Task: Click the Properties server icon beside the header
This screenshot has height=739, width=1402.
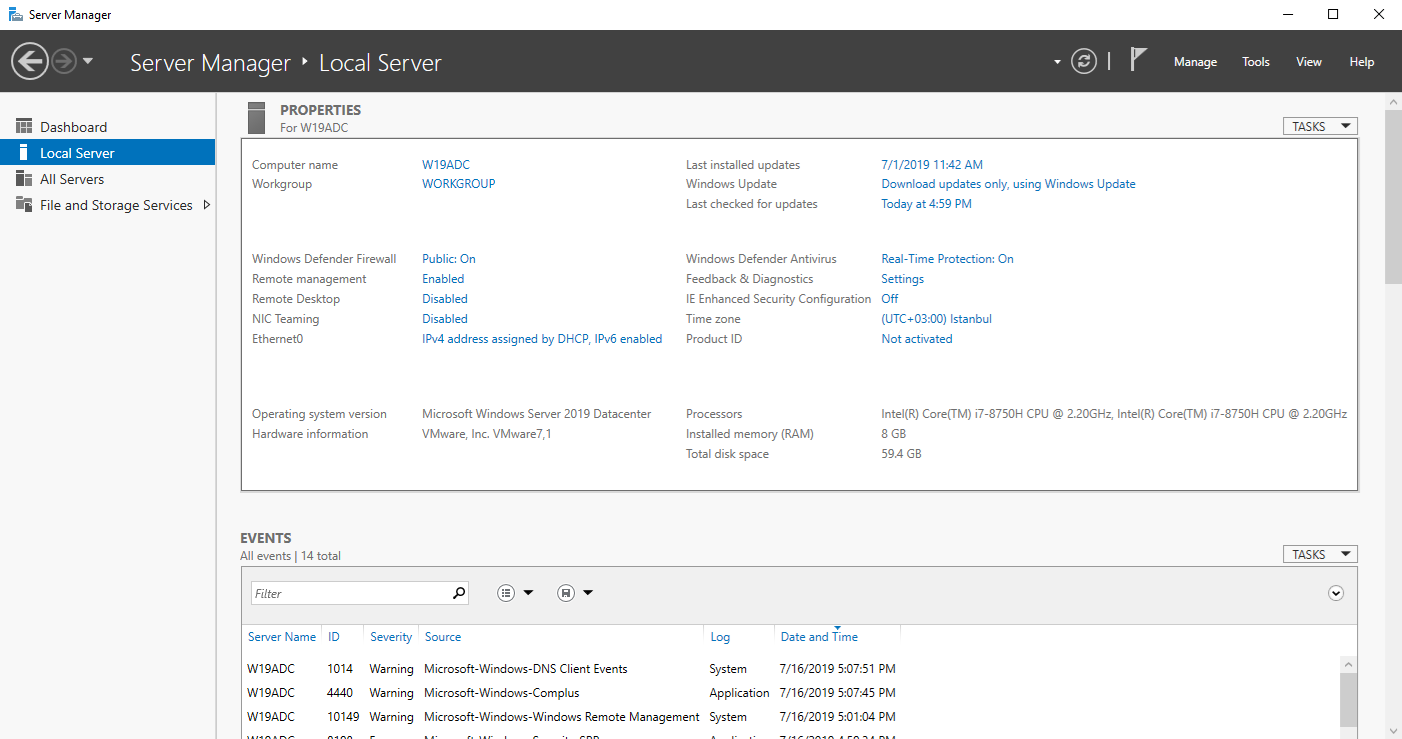Action: [256, 117]
